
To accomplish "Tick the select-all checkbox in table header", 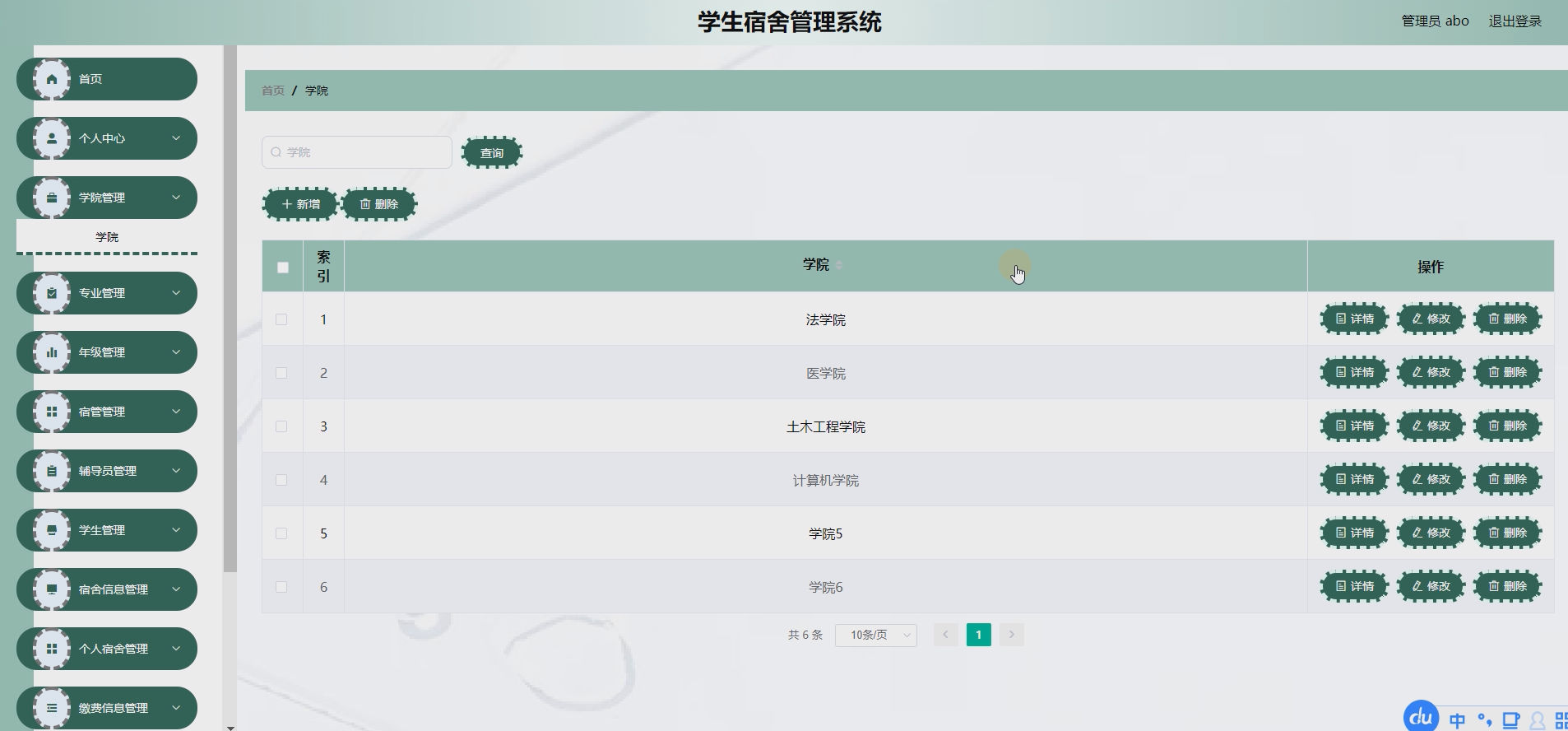I will (283, 268).
